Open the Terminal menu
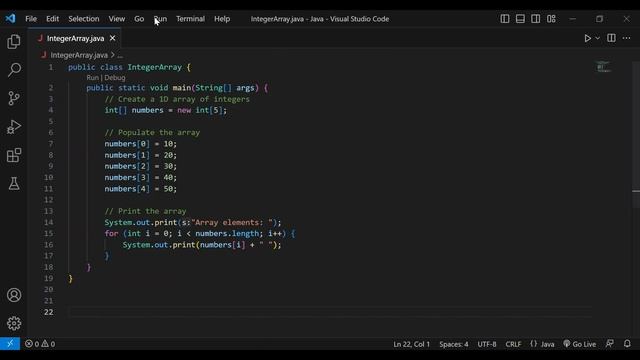The image size is (640, 360). coord(190,19)
